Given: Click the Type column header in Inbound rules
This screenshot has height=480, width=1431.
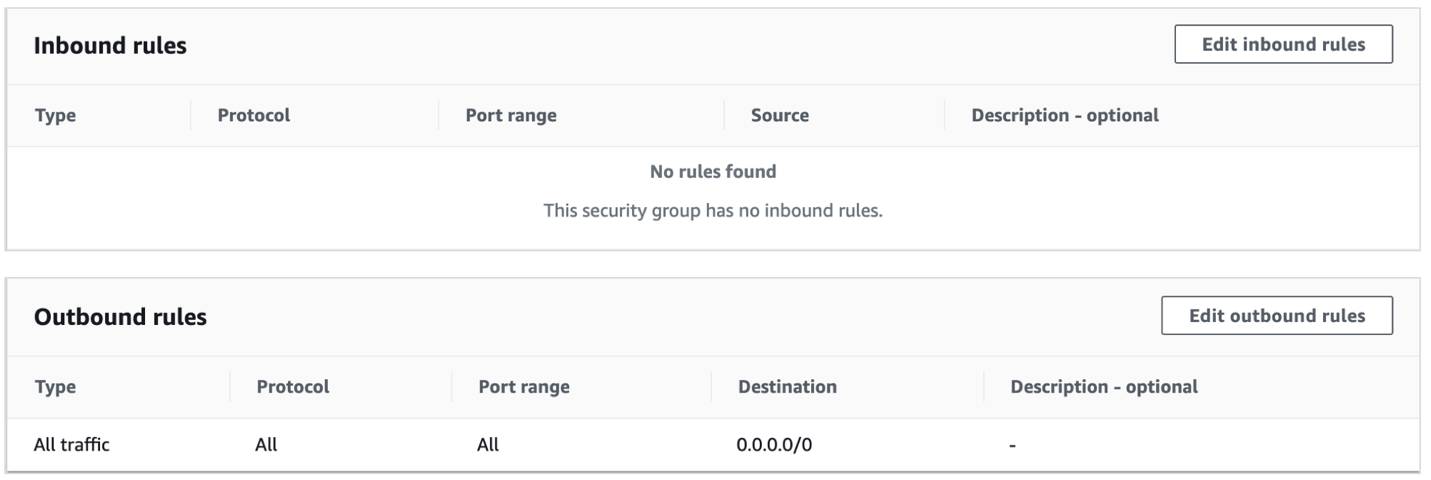Looking at the screenshot, I should tap(55, 116).
